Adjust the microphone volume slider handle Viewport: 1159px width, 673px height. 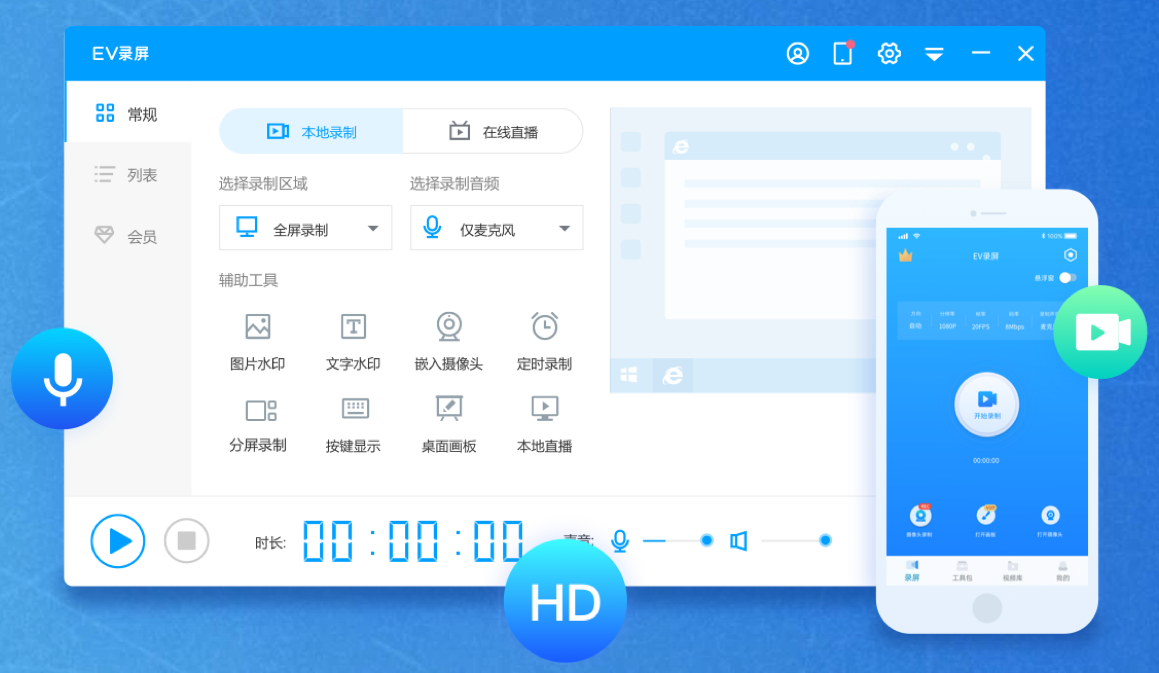point(707,541)
